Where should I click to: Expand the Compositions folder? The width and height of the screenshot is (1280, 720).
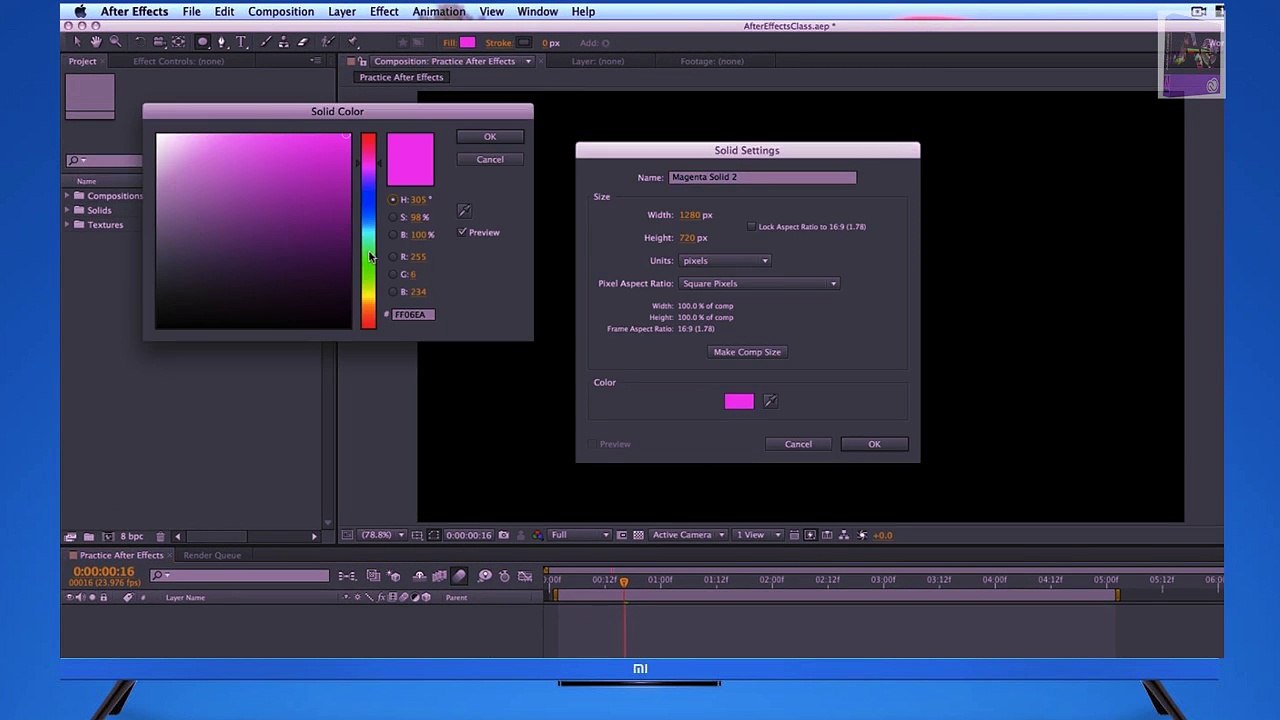[x=67, y=196]
